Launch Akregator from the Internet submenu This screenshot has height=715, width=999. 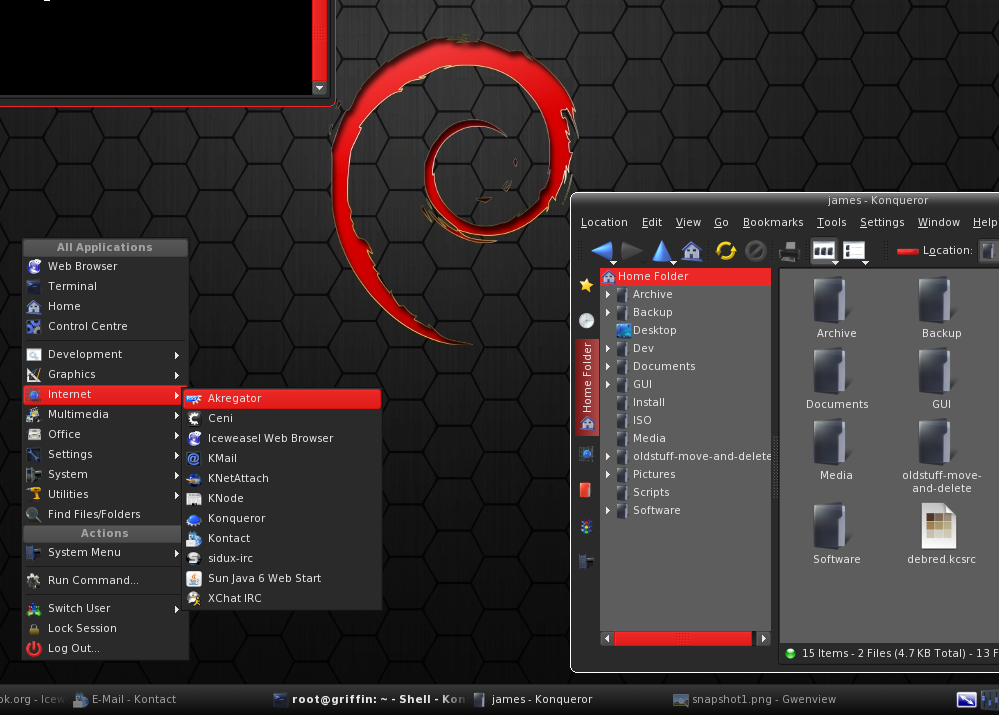pyautogui.click(x=282, y=398)
